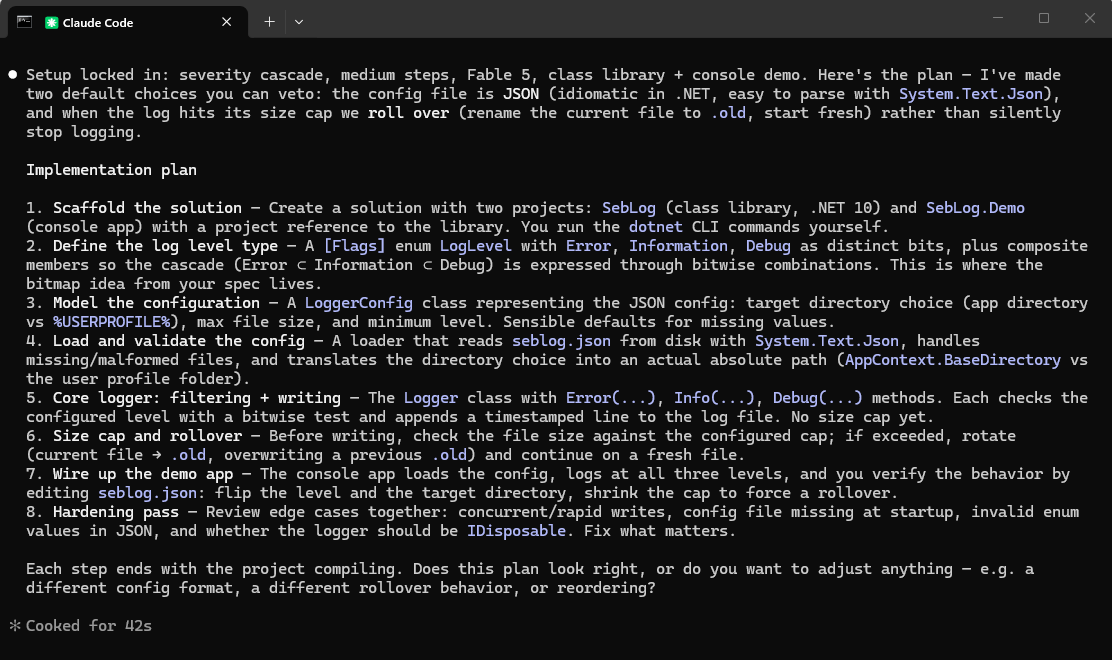Click AppContext.BaseDirectory in step 4

952,360
